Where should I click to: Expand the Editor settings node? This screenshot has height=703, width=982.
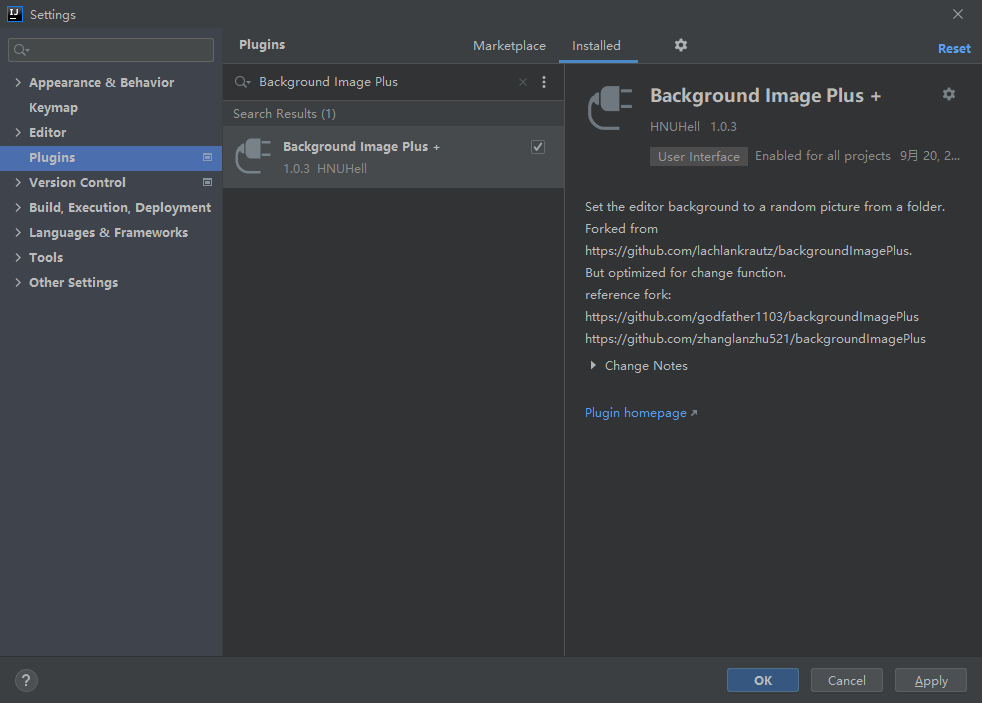pyautogui.click(x=18, y=132)
